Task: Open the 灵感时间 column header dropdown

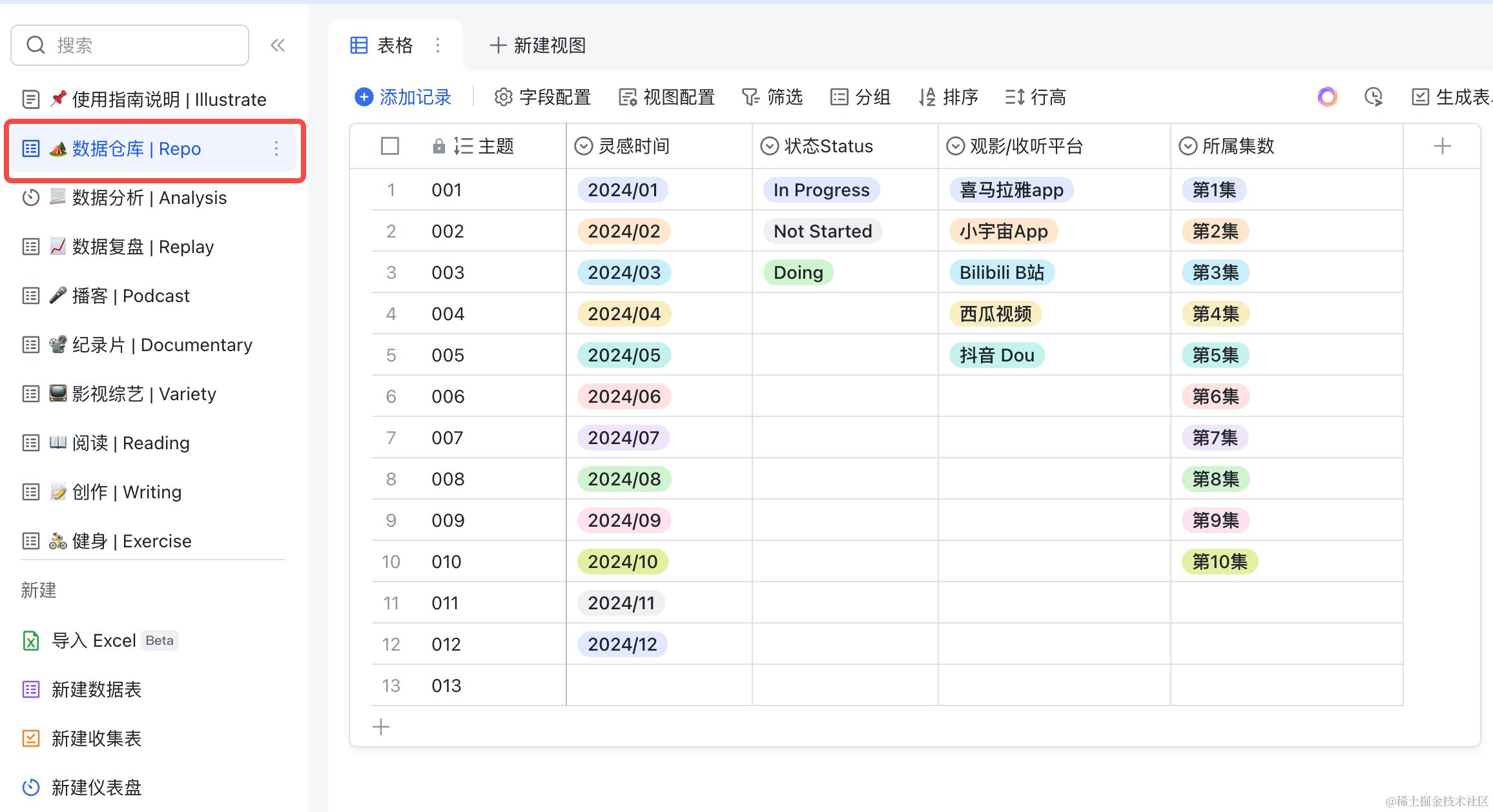Action: click(584, 146)
